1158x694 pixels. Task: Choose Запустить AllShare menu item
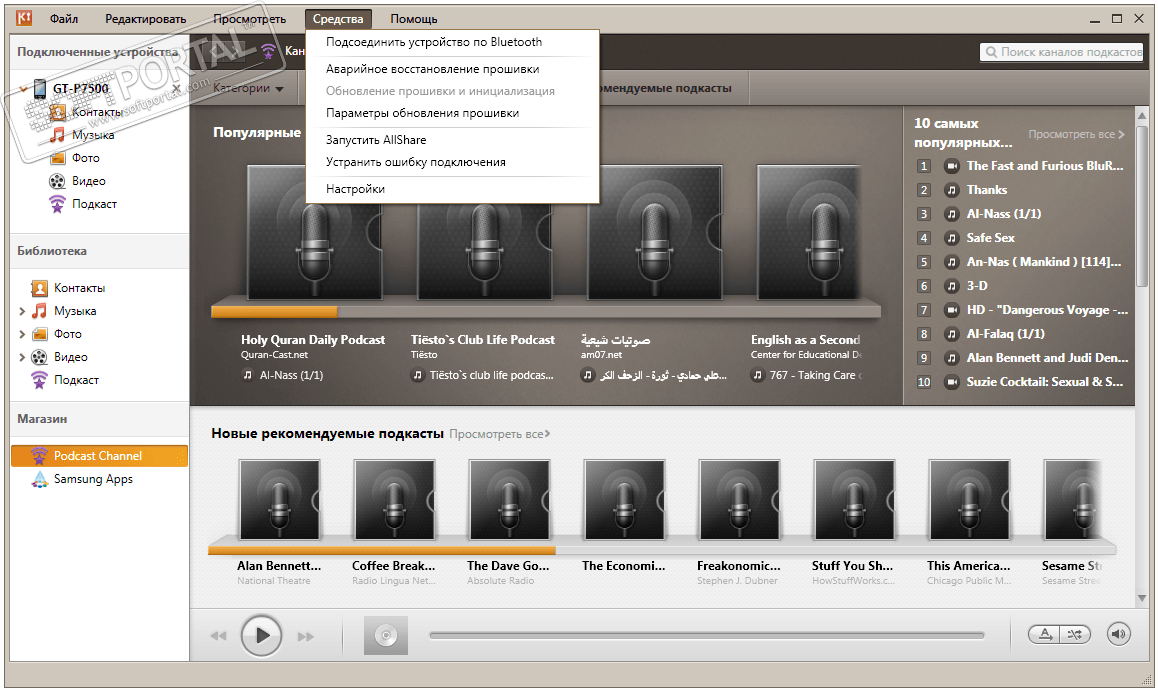(376, 140)
